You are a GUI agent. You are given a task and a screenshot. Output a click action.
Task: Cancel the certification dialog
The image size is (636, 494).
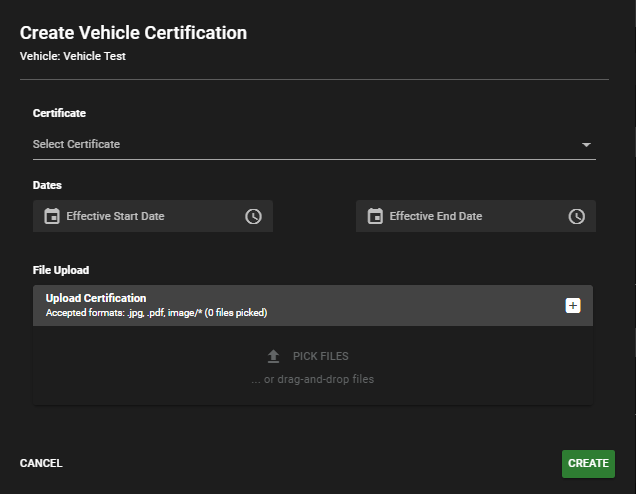pos(41,463)
